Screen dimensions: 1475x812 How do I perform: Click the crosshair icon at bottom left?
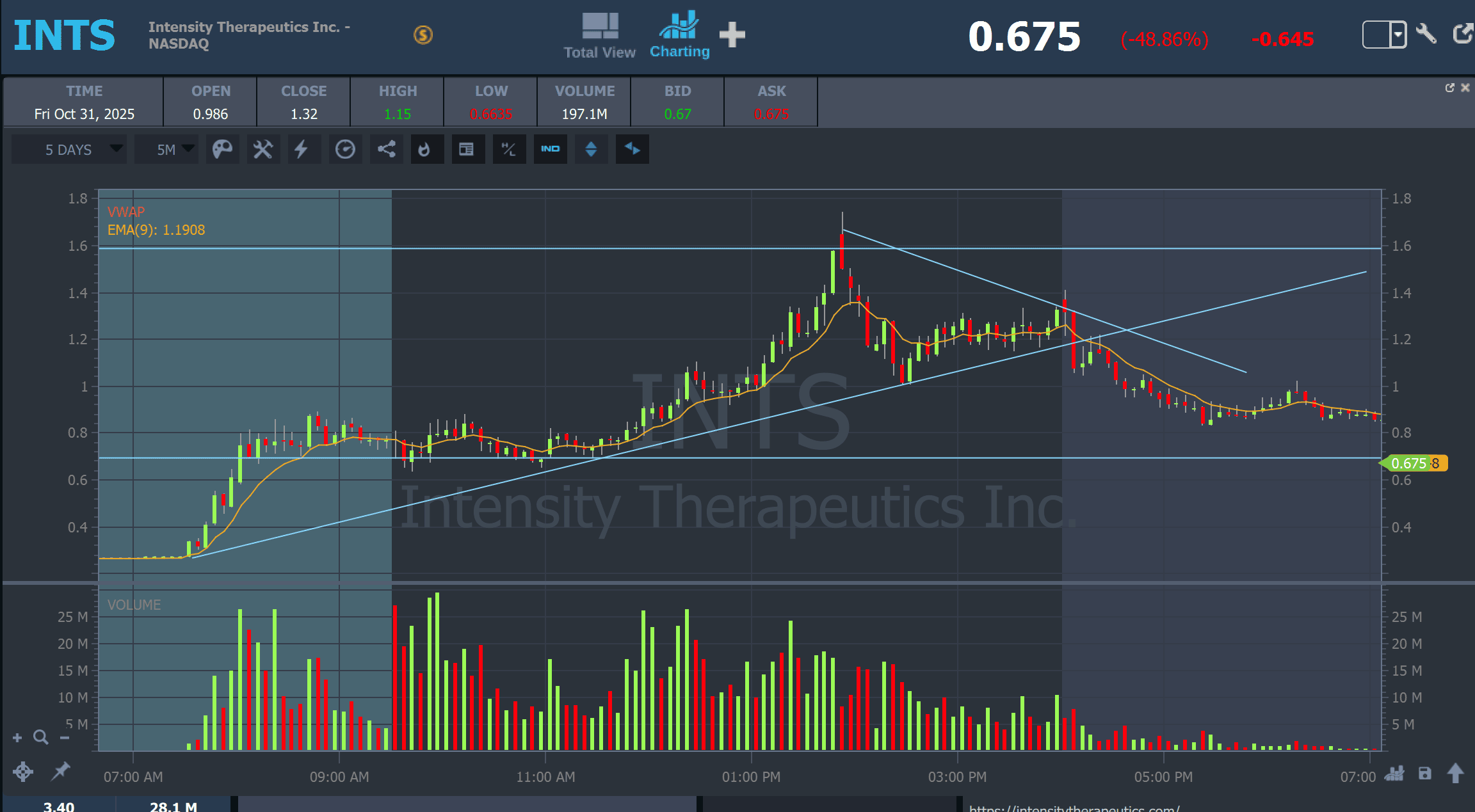coord(23,771)
